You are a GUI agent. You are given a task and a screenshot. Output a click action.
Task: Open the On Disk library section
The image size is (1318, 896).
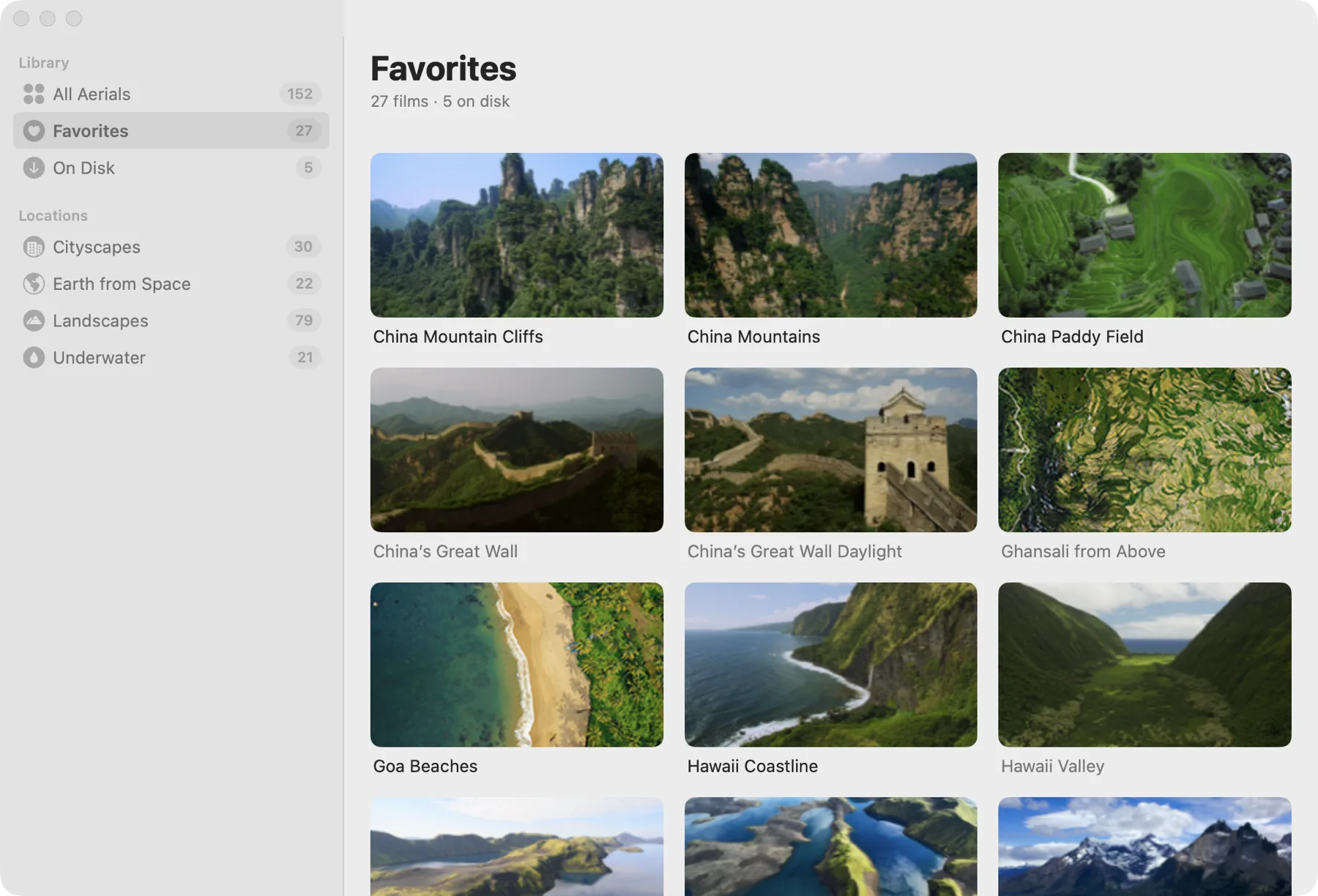tap(171, 168)
